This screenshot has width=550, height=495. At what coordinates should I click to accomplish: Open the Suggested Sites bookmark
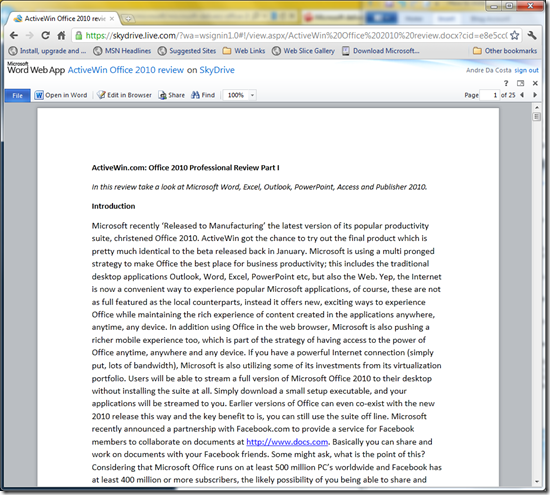point(187,51)
